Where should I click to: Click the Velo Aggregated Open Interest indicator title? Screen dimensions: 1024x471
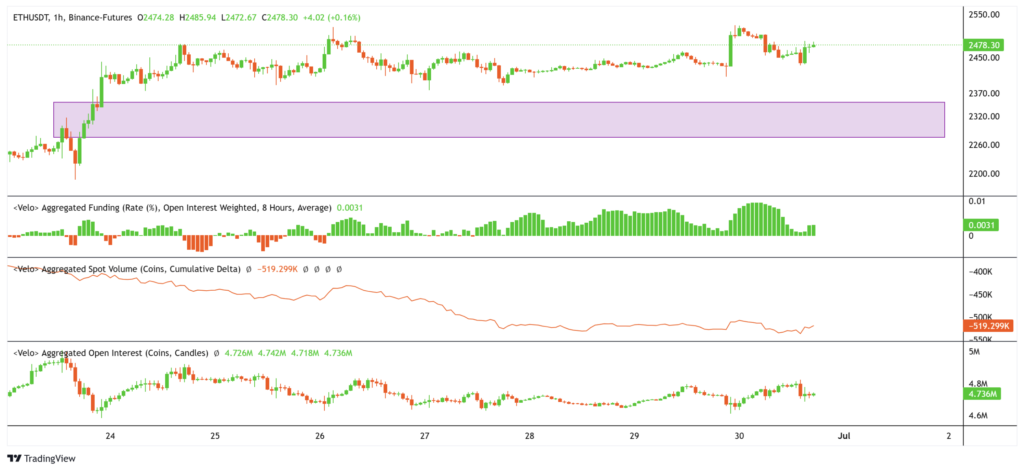click(x=112, y=353)
